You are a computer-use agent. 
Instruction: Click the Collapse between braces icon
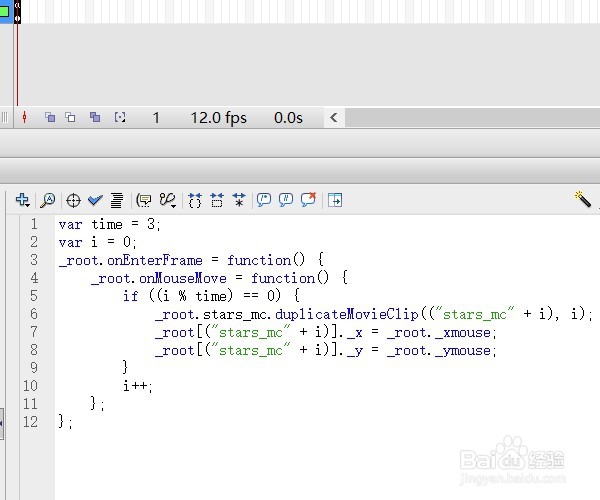tap(195, 200)
